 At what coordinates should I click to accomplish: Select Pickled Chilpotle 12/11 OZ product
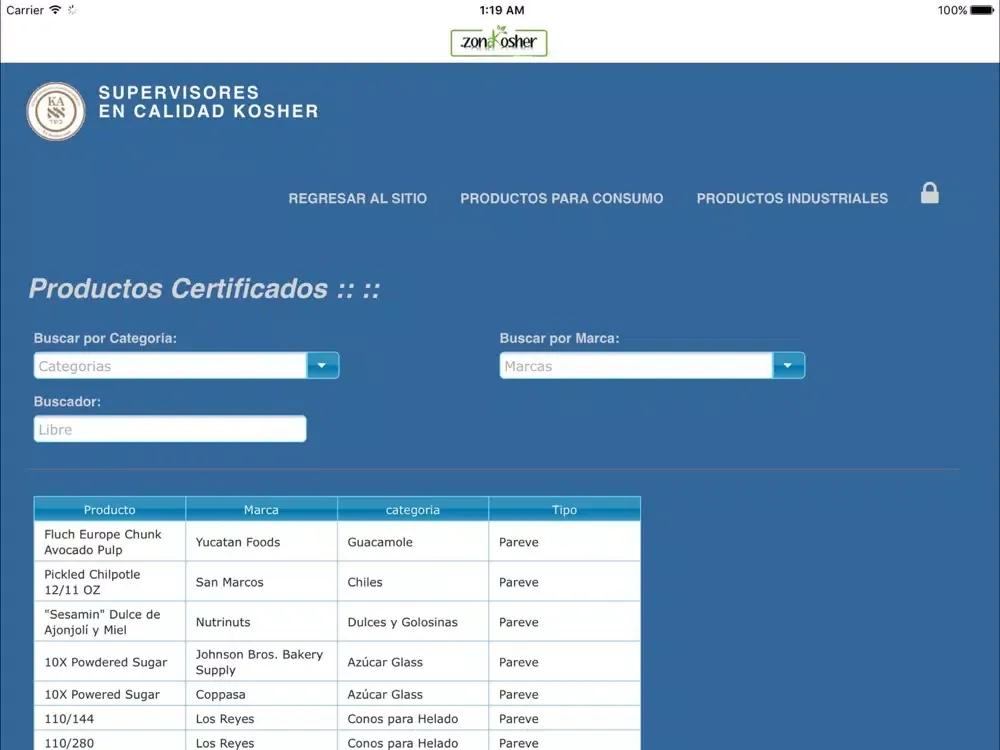[110, 582]
